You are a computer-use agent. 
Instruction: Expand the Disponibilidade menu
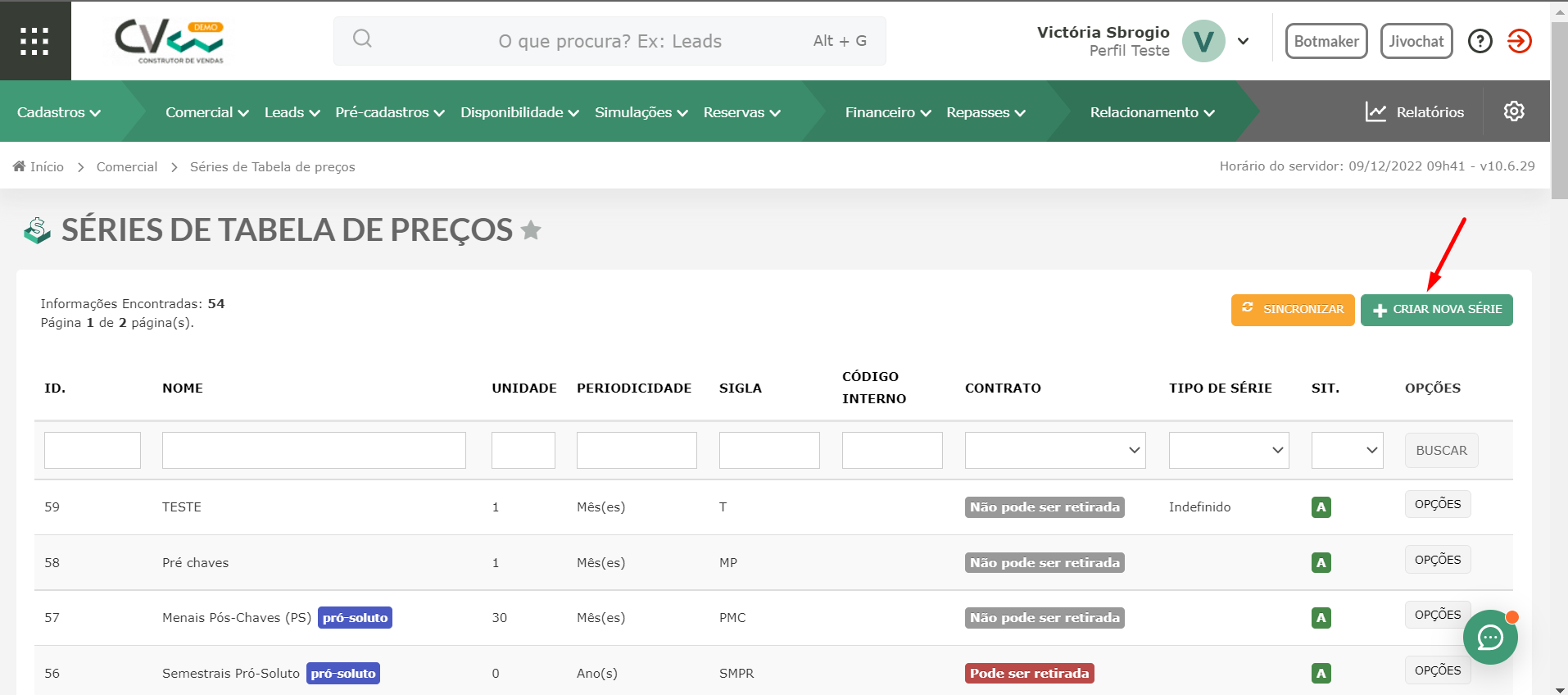(x=519, y=112)
